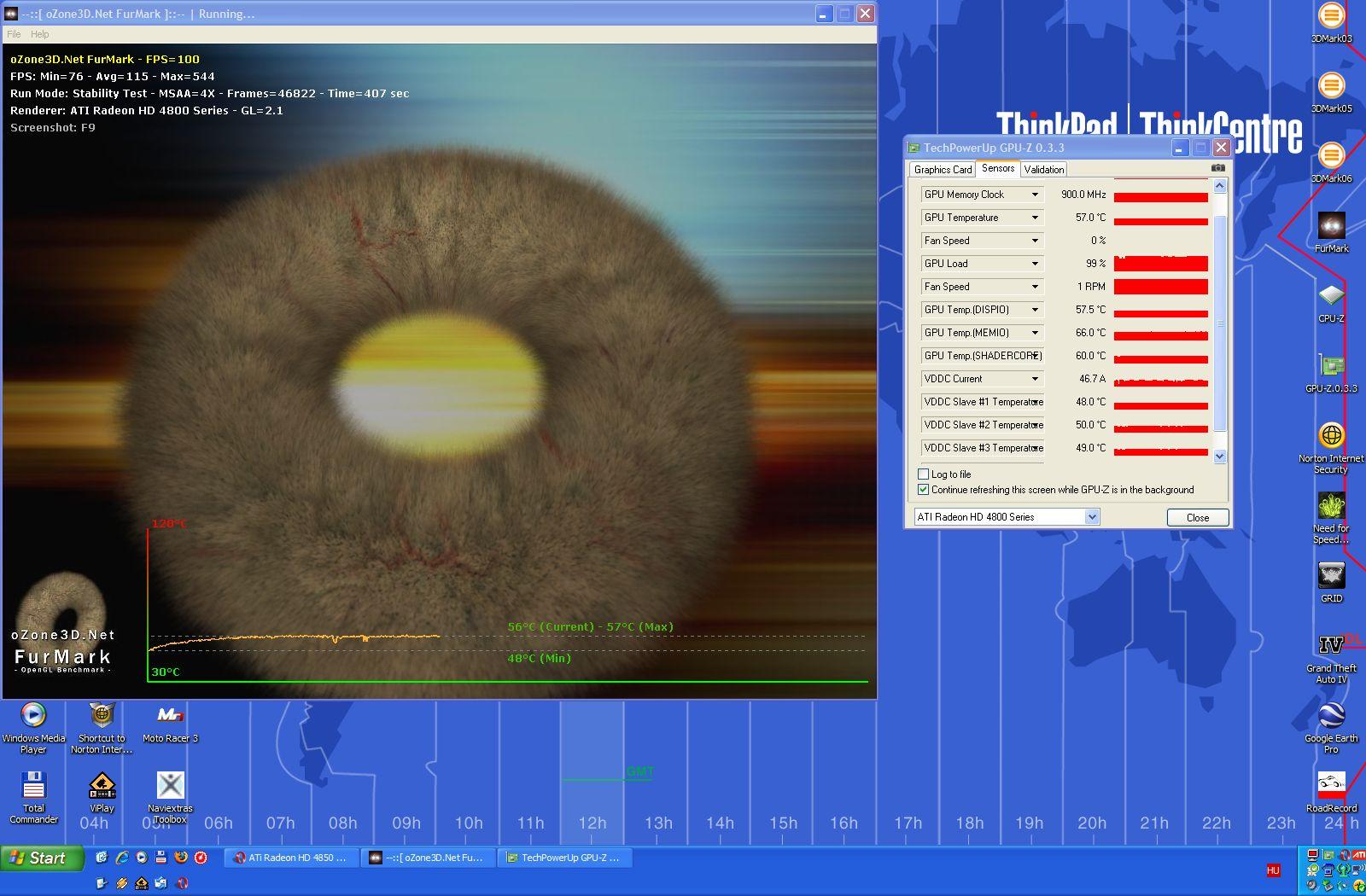Switch to the Graphics Card tab
Screen dimensions: 1366x896
coord(943,170)
